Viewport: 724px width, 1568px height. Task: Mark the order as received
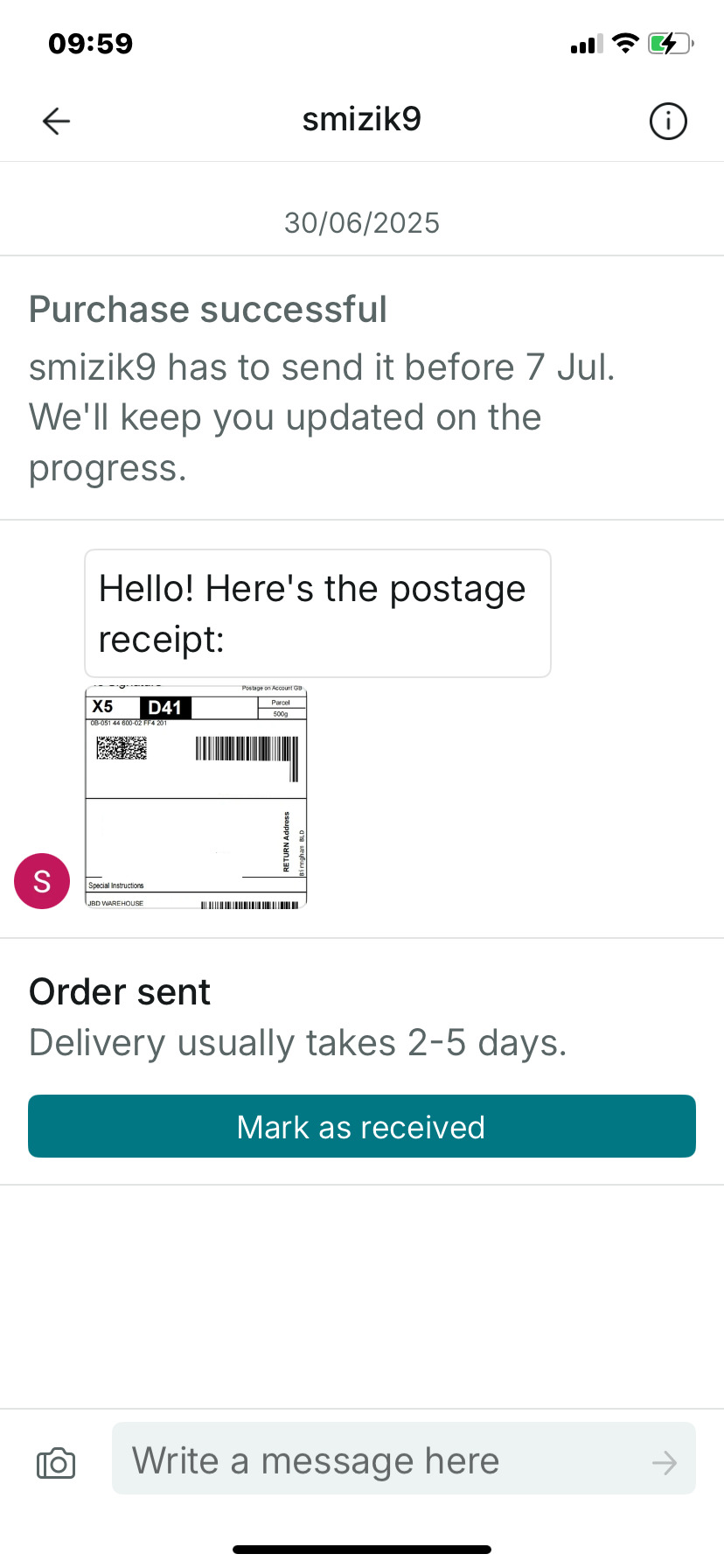362,1126
